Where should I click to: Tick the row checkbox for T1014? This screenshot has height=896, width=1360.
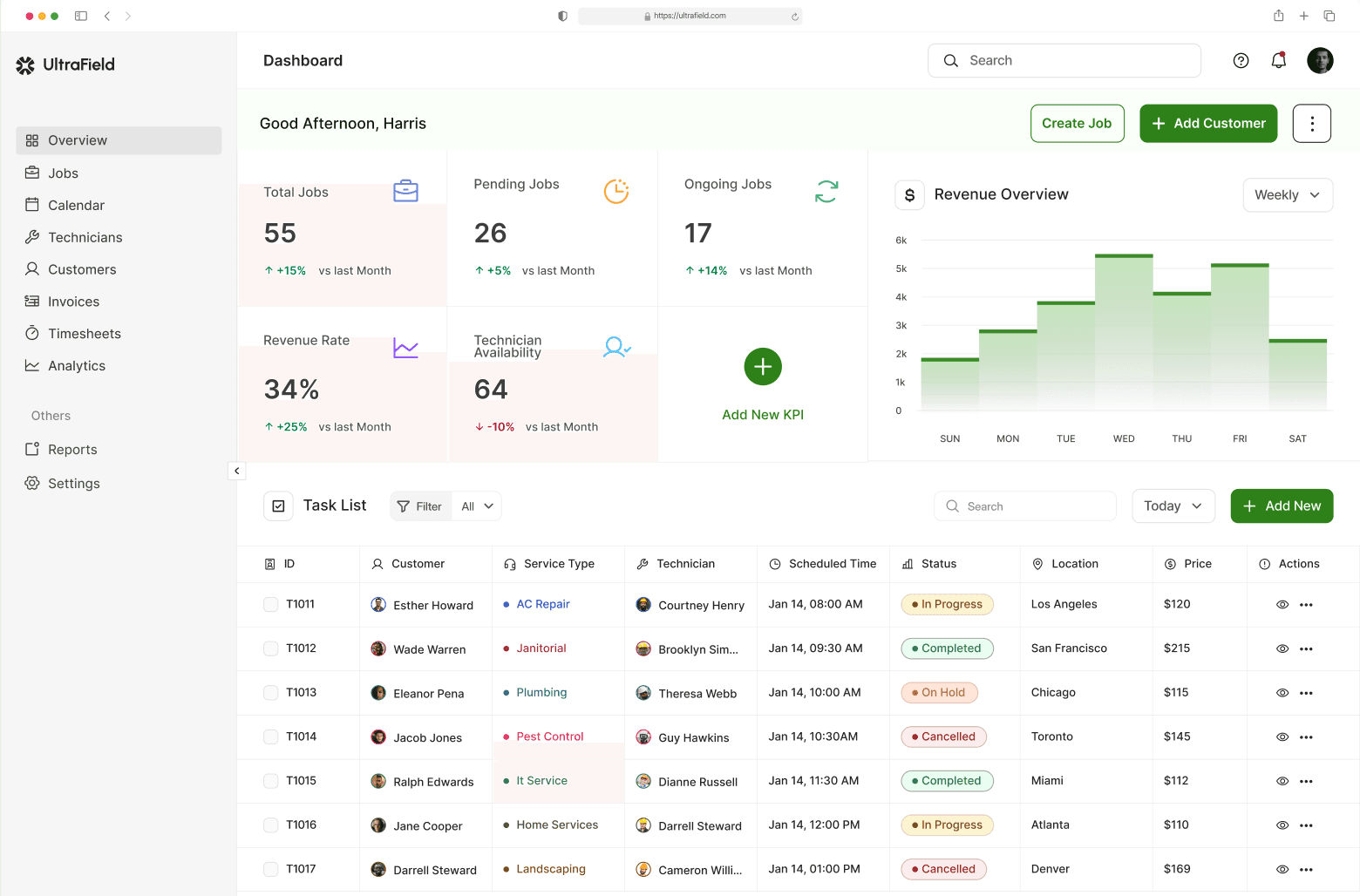coord(270,736)
